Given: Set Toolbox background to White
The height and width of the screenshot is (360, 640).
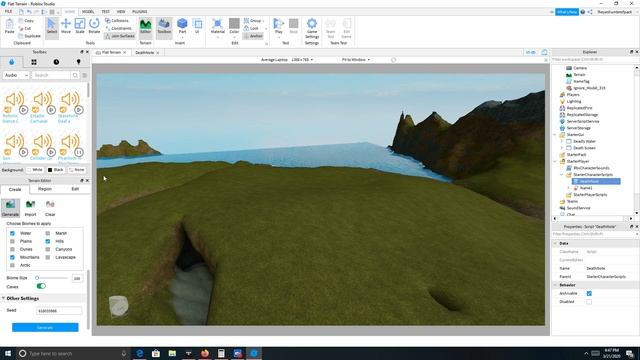Looking at the screenshot, I should tap(35, 169).
